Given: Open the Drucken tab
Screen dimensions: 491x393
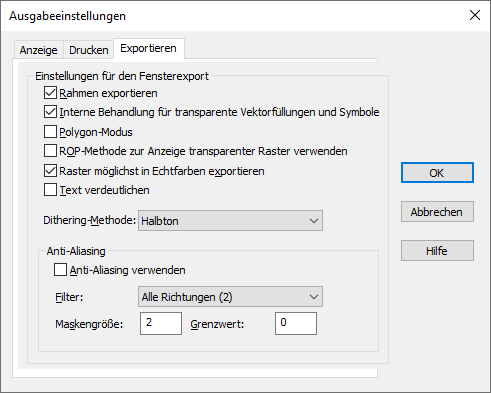Looking at the screenshot, I should (x=89, y=50).
